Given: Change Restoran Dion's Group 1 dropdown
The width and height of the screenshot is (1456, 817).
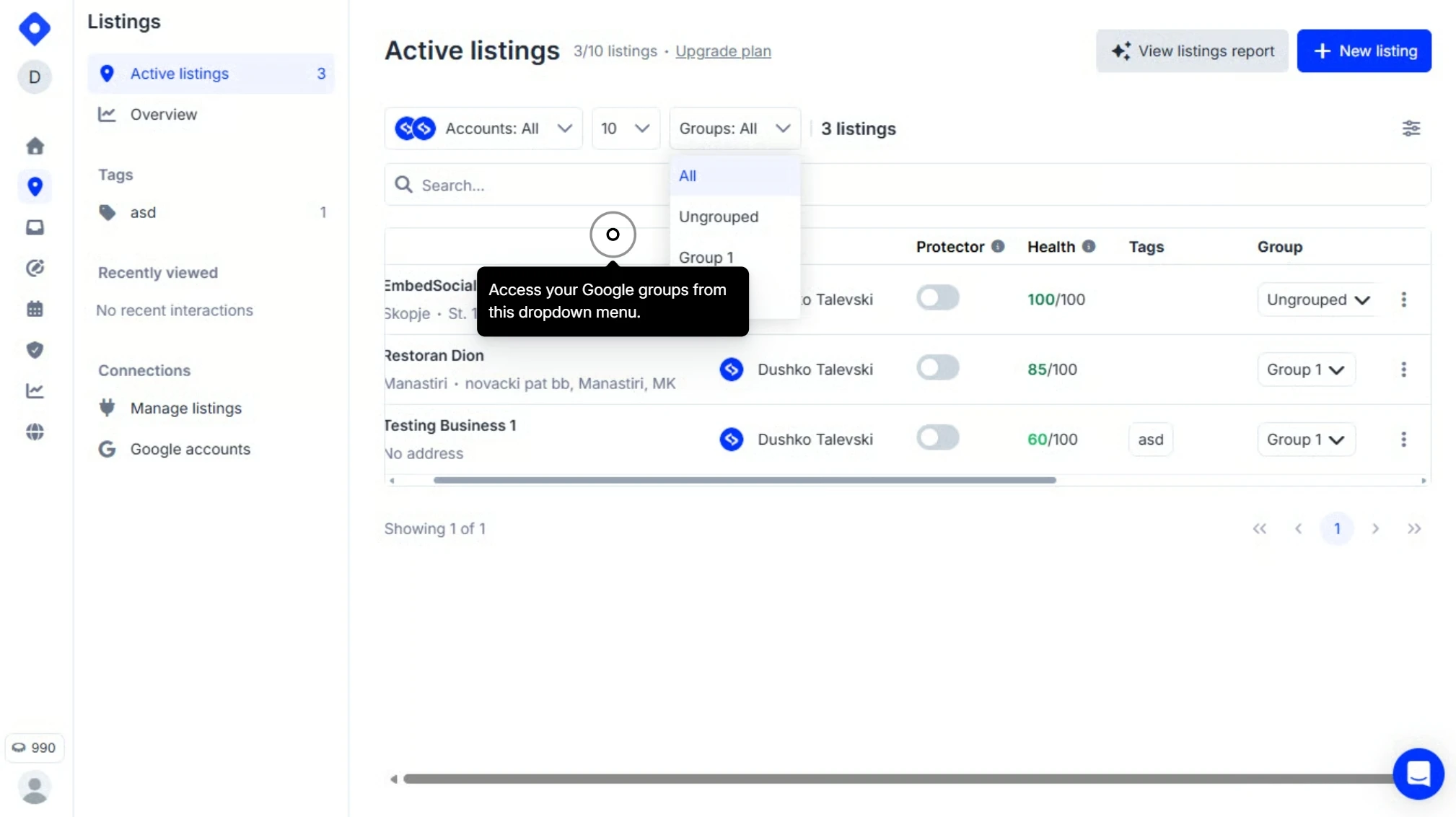Looking at the screenshot, I should tap(1305, 370).
